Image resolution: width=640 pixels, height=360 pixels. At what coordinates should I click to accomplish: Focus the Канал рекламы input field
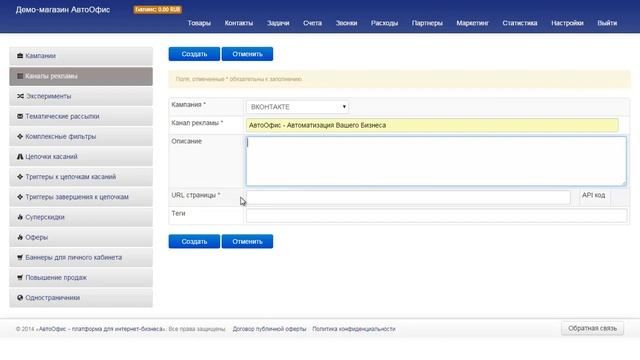432,125
